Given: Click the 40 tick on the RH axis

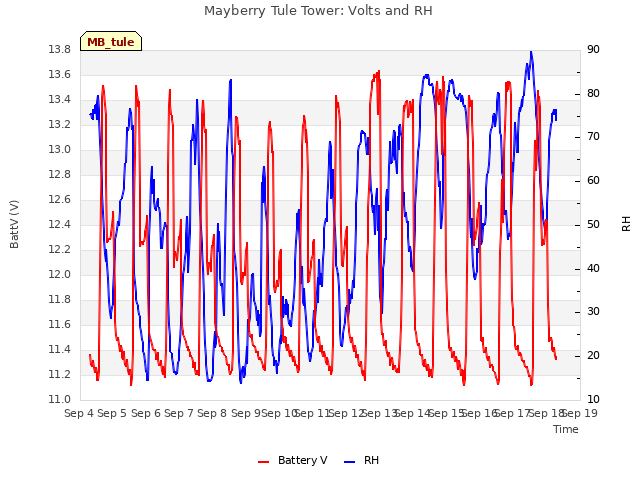Looking at the screenshot, I should 593,268.
